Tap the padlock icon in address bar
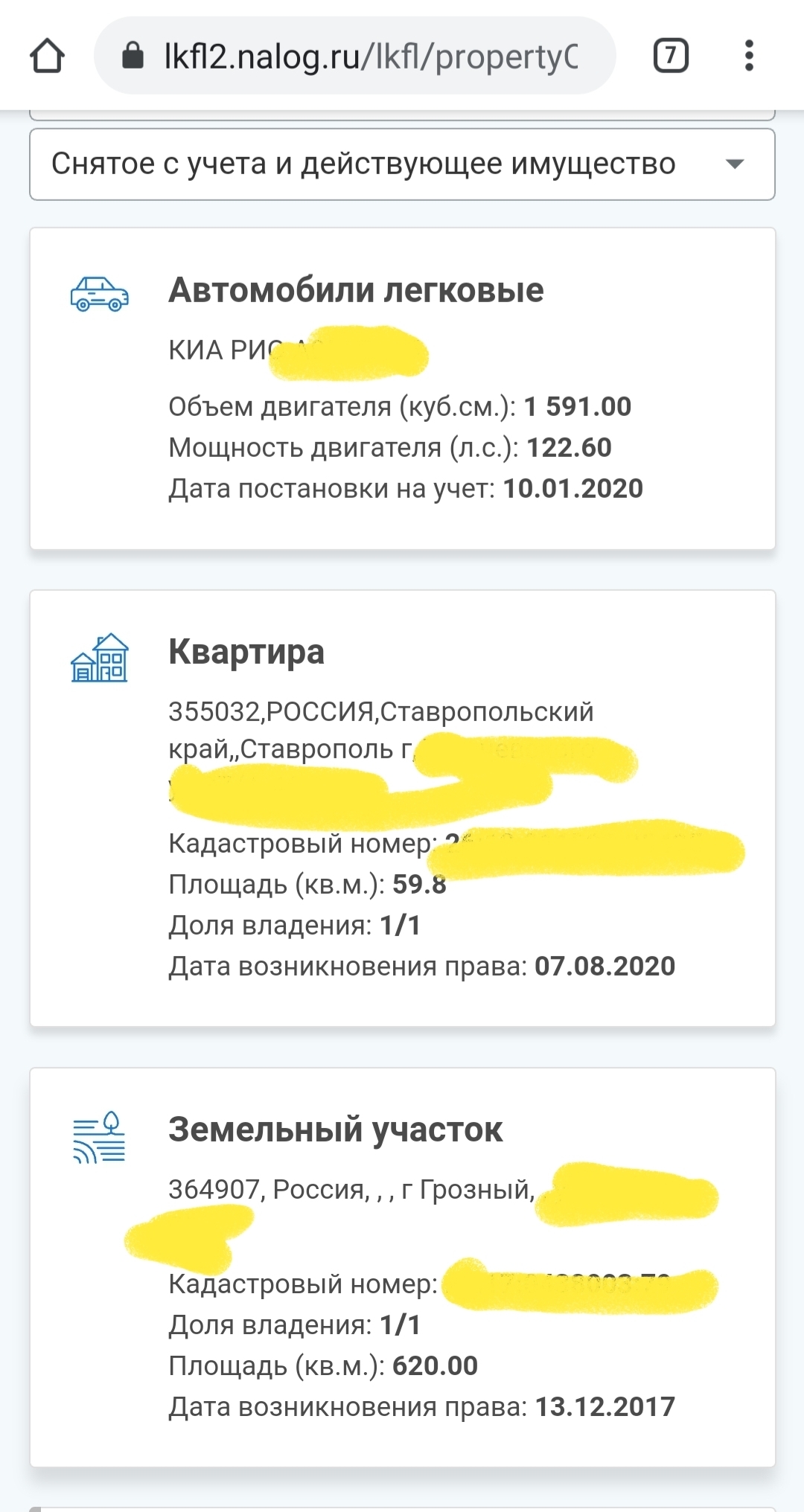Screen dimensions: 804x1512 (x=133, y=56)
